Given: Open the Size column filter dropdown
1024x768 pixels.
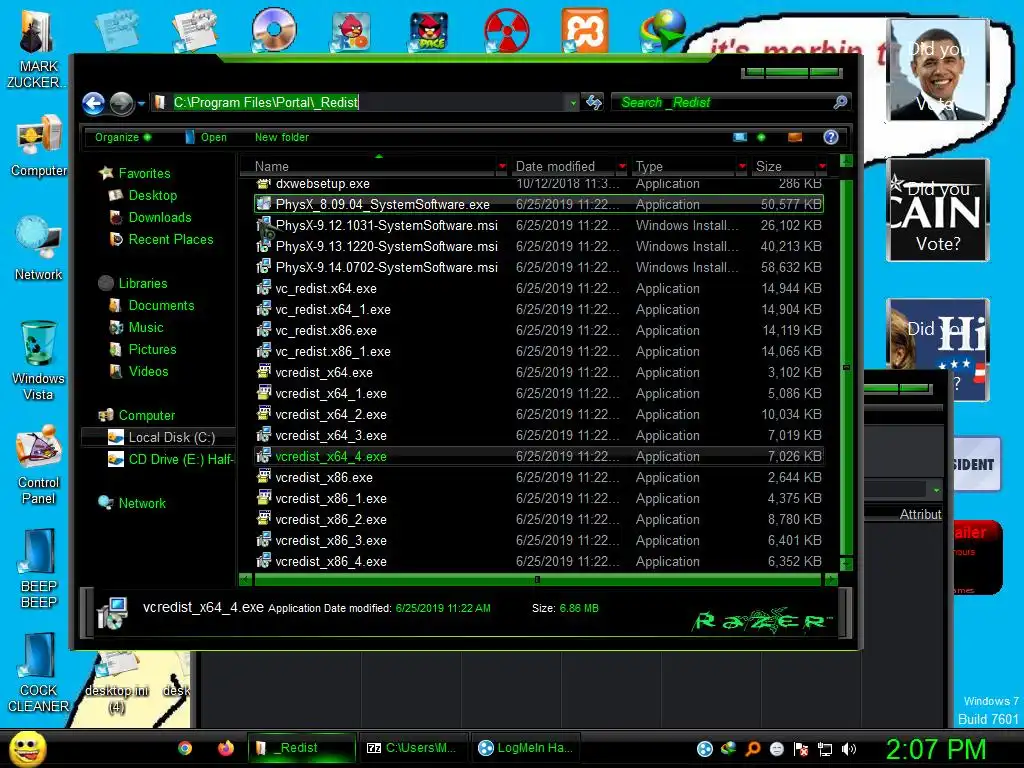Looking at the screenshot, I should [822, 167].
